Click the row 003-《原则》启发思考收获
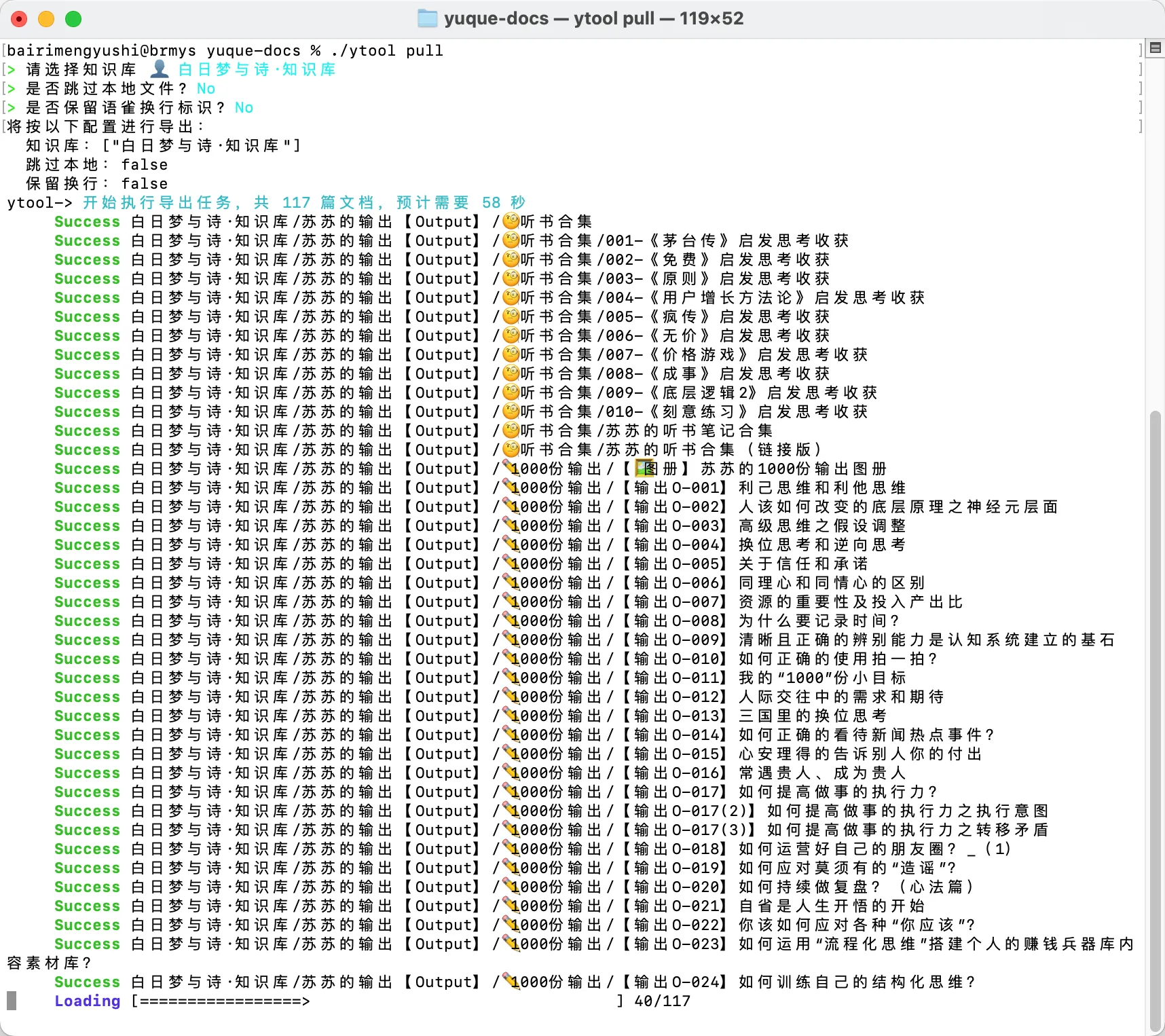 [x=442, y=278]
